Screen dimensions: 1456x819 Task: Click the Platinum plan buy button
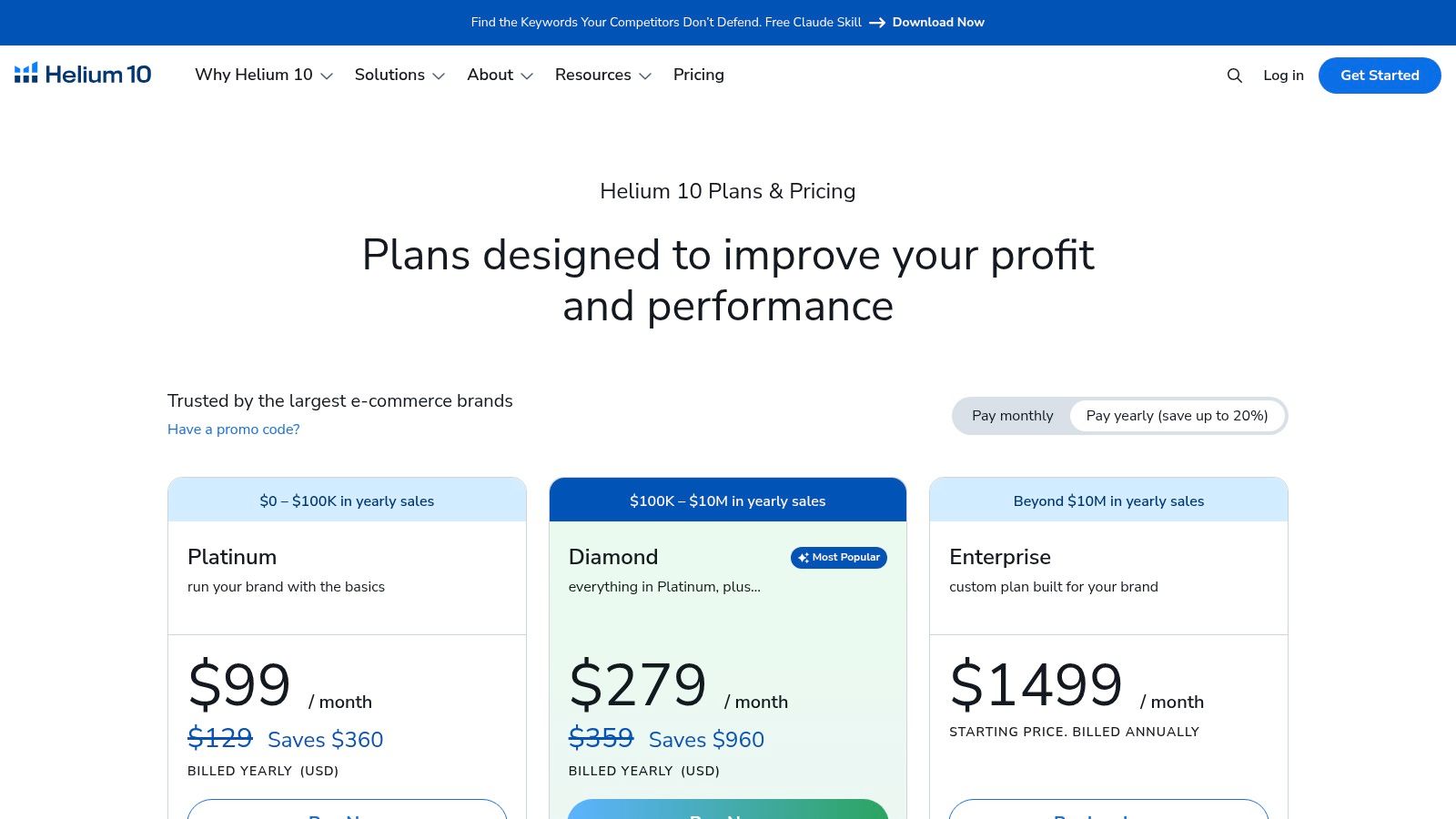(x=347, y=809)
